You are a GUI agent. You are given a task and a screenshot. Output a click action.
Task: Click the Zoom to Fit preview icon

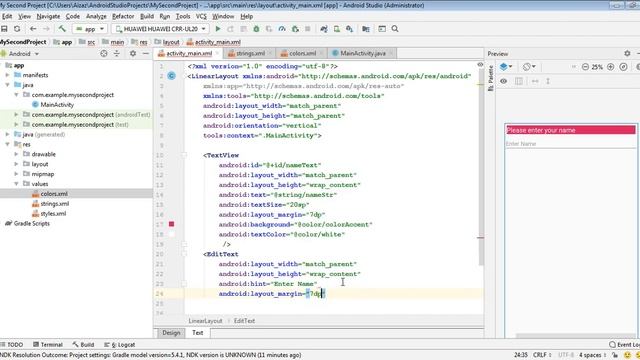(x=623, y=67)
